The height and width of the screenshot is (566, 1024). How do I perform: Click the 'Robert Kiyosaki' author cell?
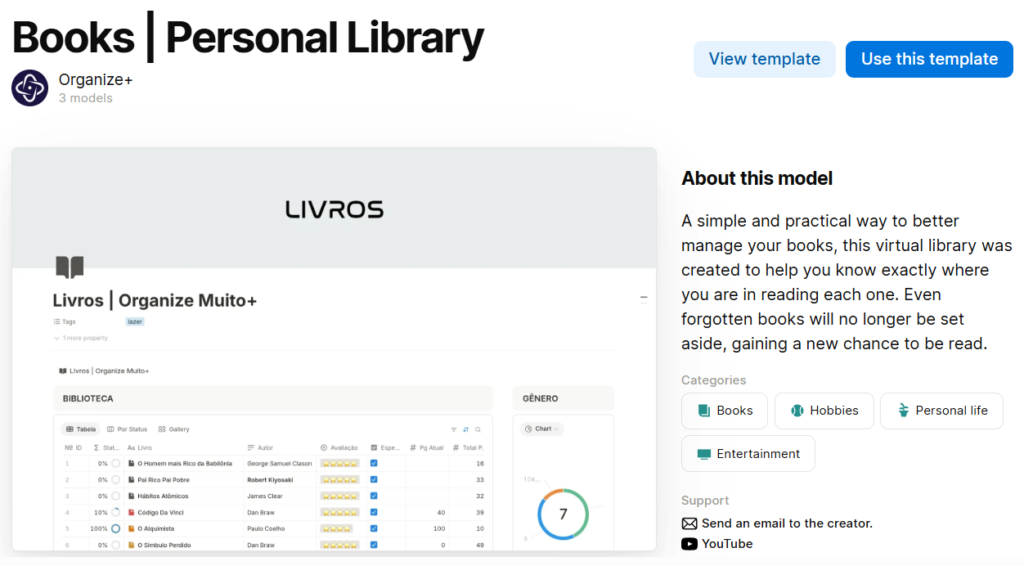270,480
